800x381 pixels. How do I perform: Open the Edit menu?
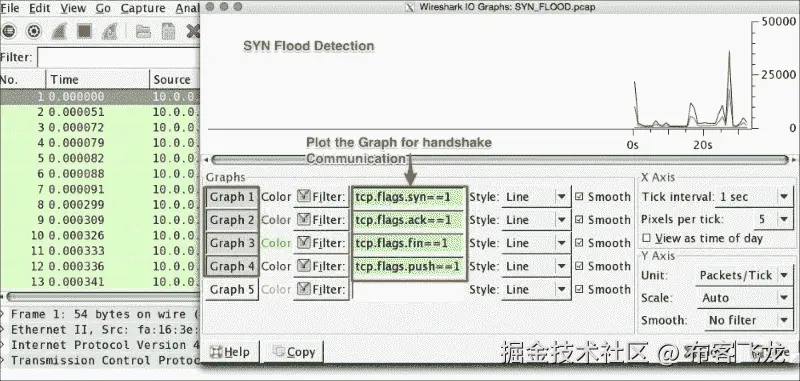tap(40, 8)
